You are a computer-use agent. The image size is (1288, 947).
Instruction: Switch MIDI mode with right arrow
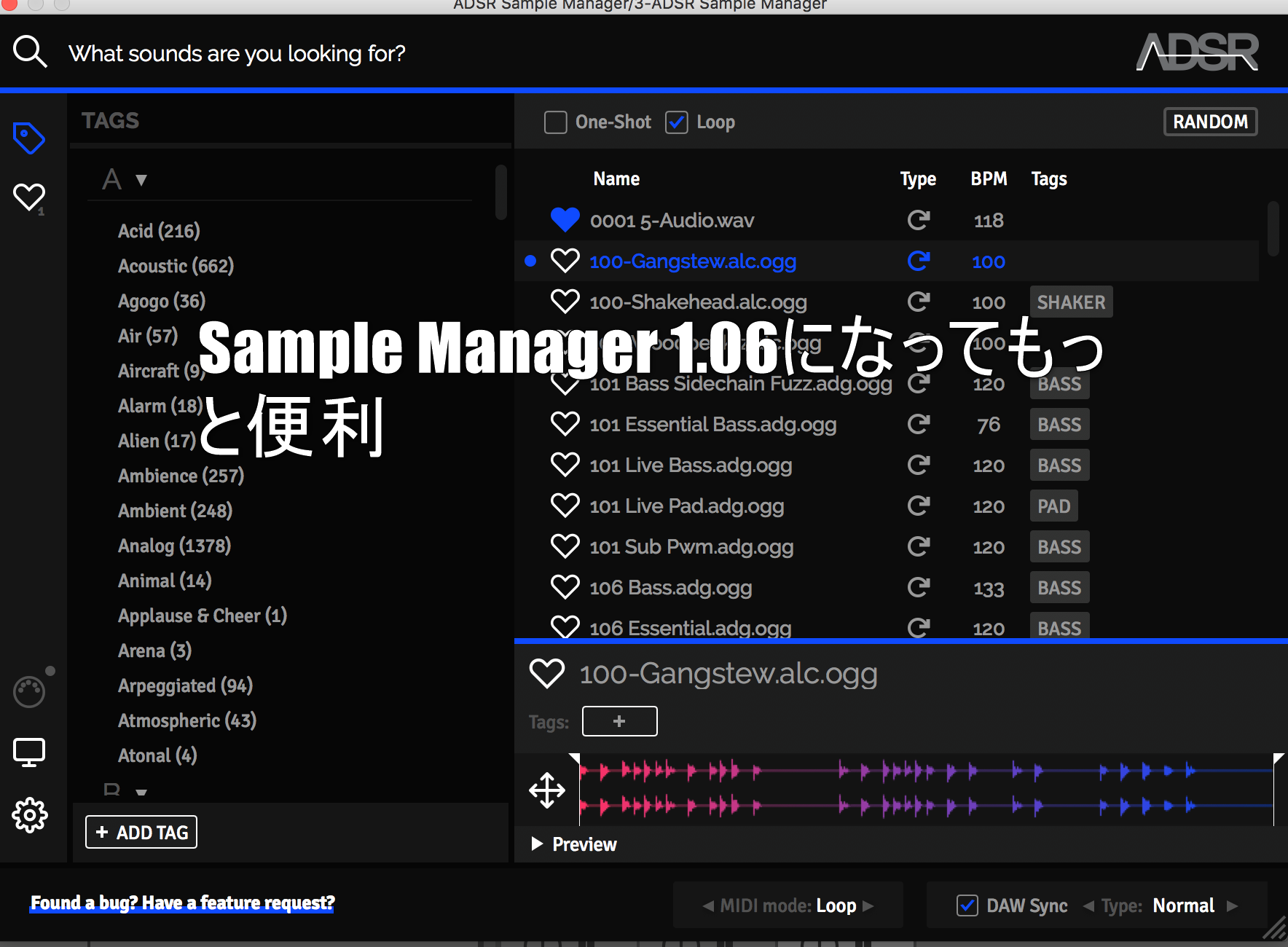pyautogui.click(x=868, y=905)
